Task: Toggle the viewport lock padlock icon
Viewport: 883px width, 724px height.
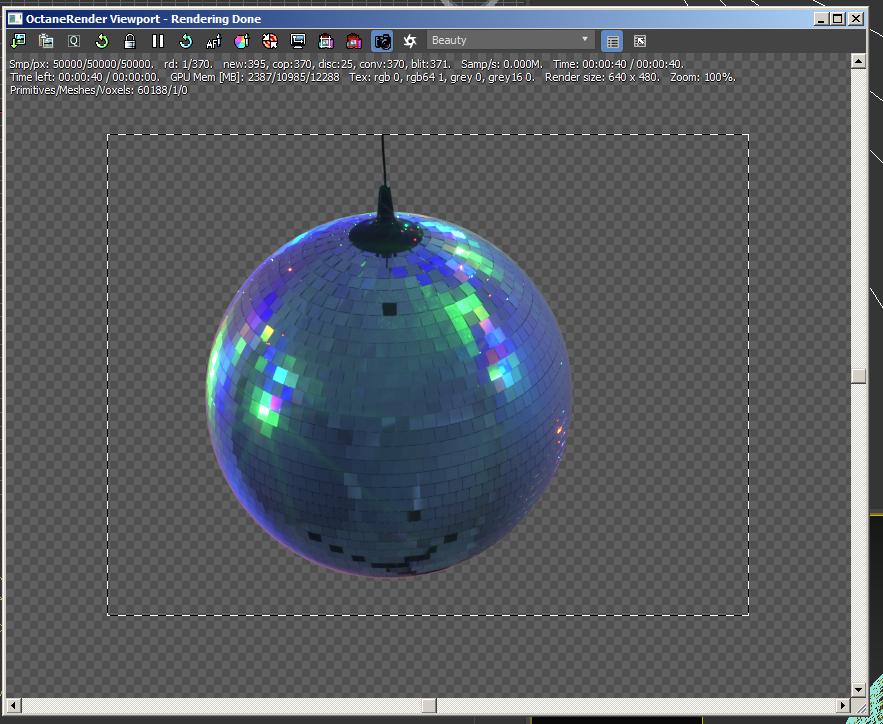Action: pos(130,41)
